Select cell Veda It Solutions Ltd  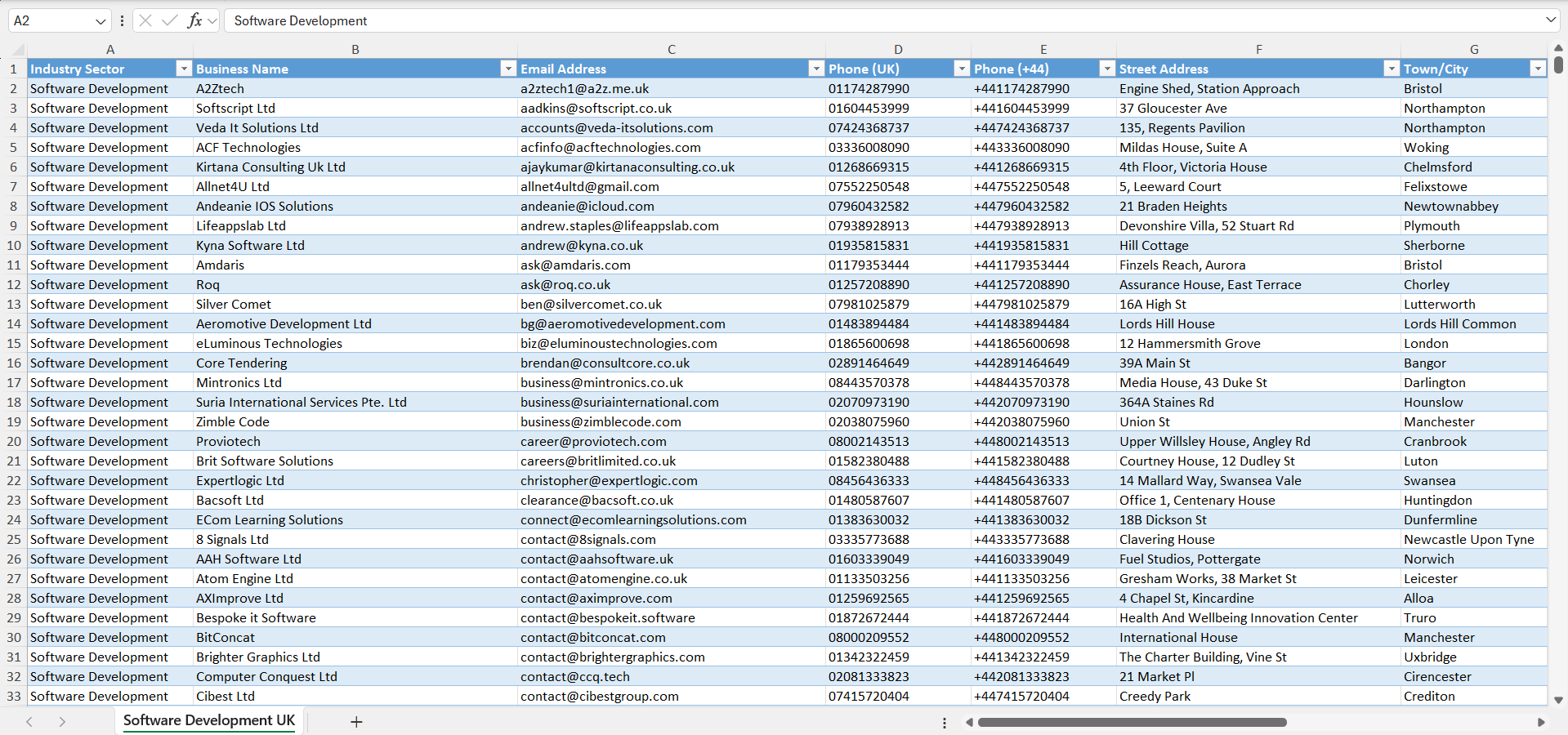355,127
